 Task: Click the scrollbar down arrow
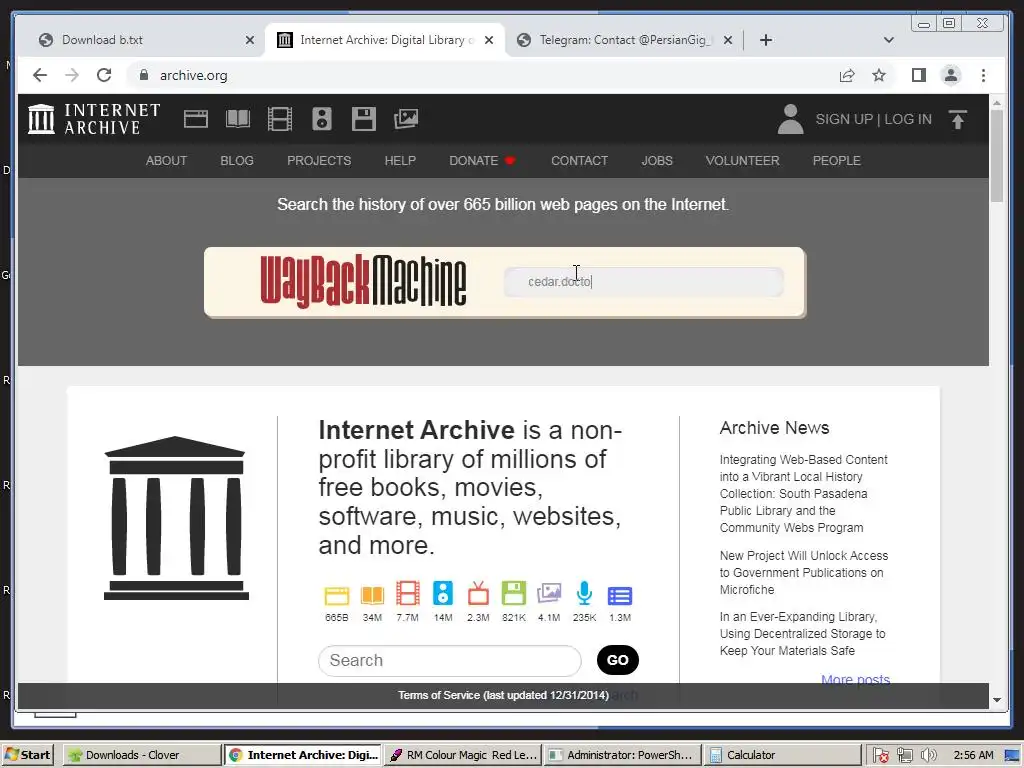click(x=997, y=700)
